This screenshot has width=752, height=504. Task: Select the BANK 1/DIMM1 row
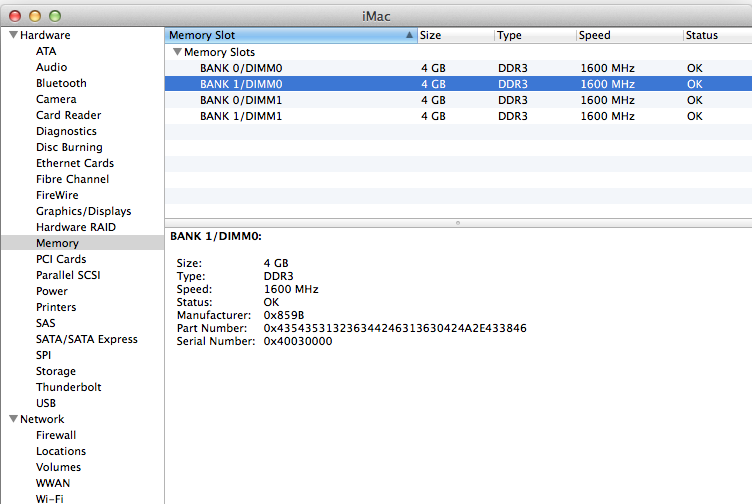pos(458,116)
